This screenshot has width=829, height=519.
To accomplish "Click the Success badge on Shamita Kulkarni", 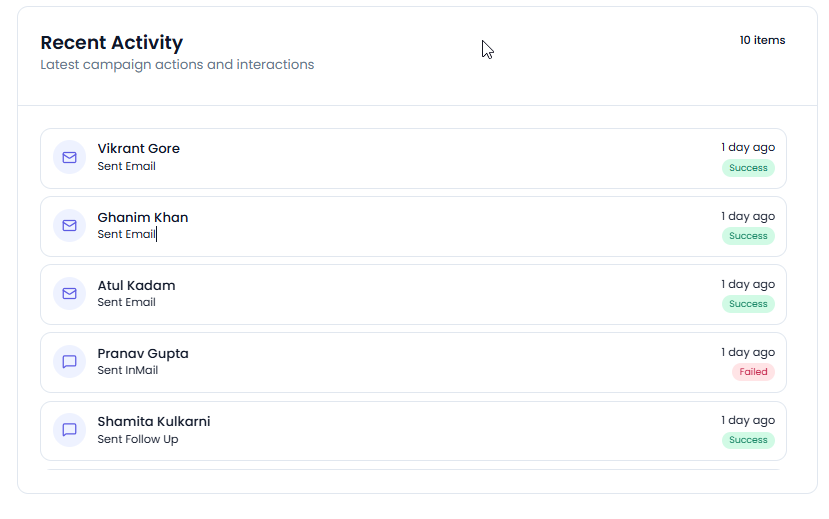I will (748, 440).
